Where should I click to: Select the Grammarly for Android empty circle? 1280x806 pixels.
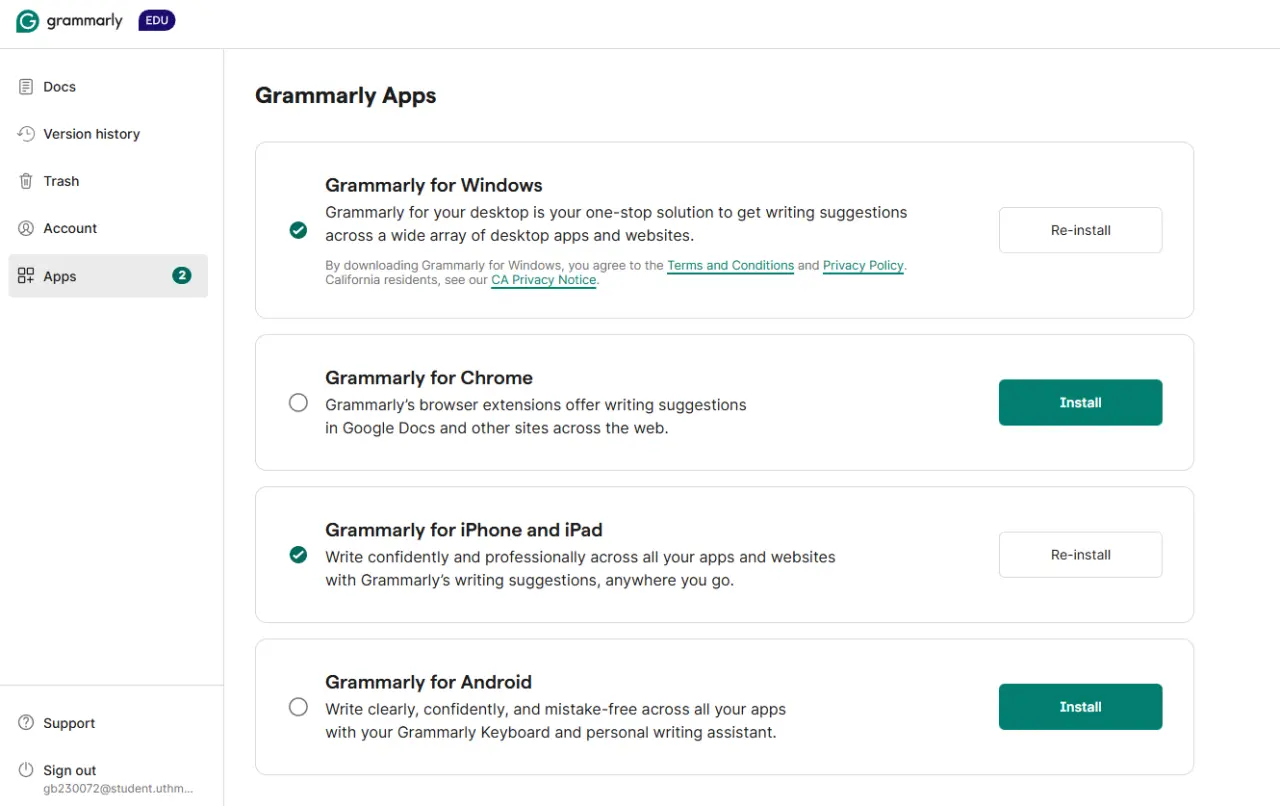click(x=298, y=707)
